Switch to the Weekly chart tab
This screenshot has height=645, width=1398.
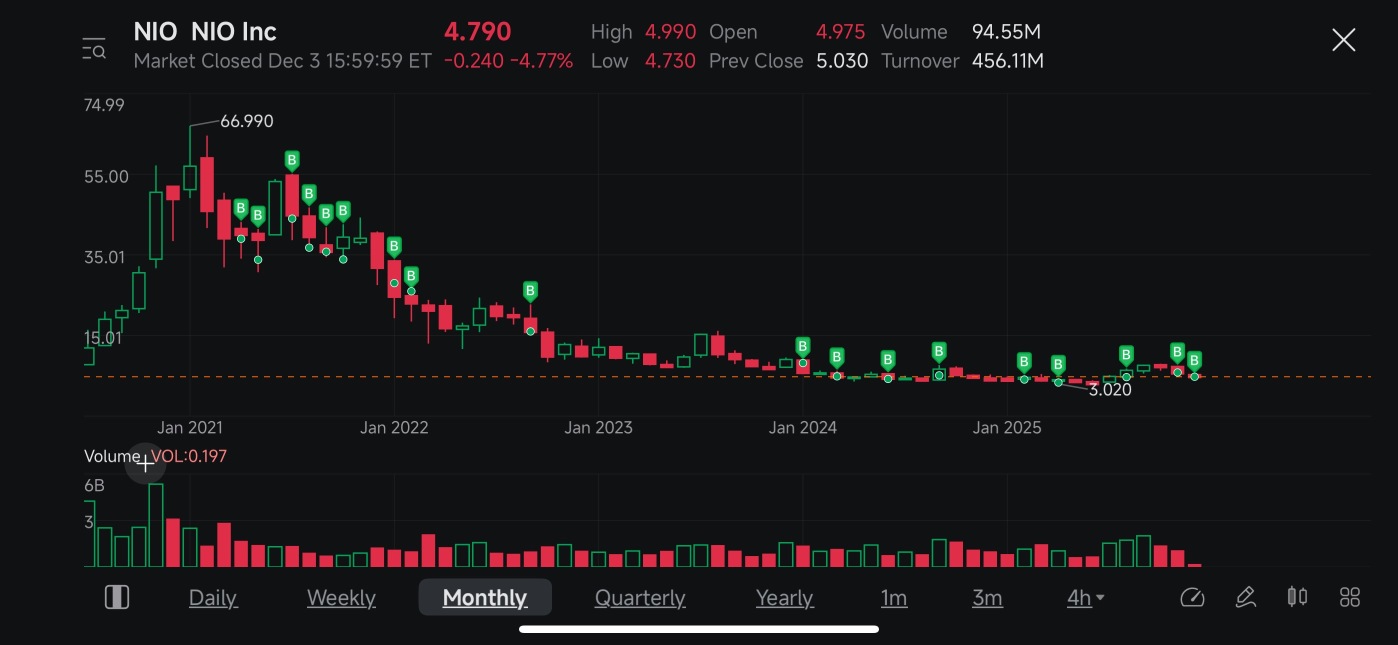pyautogui.click(x=341, y=597)
